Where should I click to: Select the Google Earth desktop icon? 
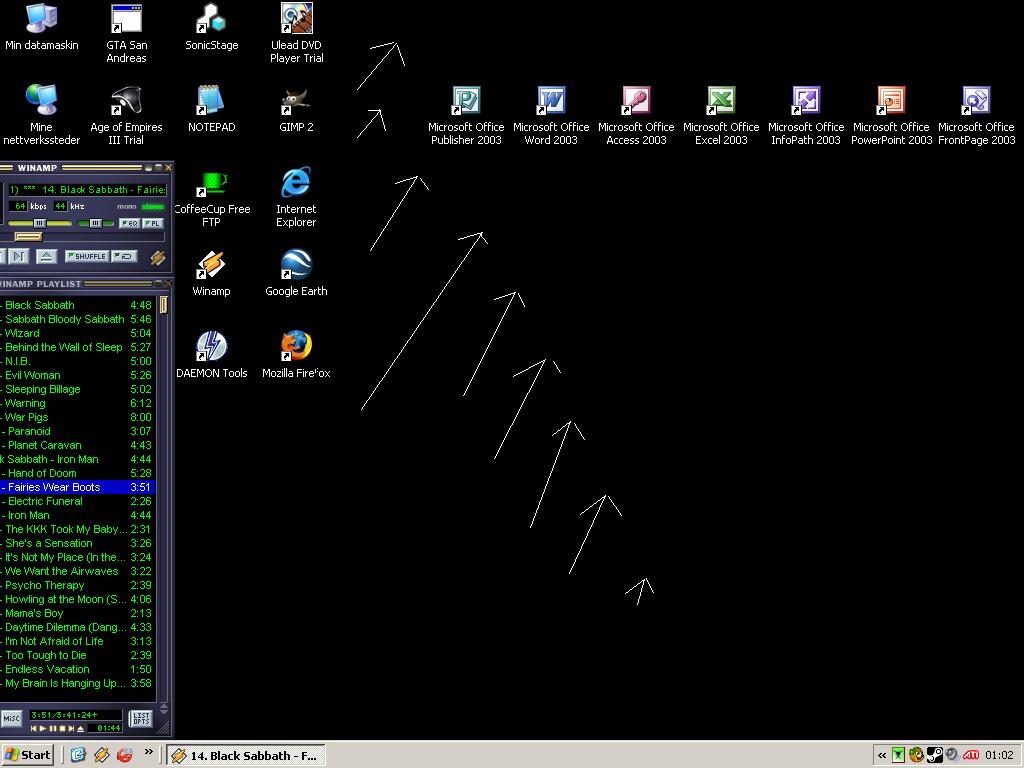tap(296, 266)
